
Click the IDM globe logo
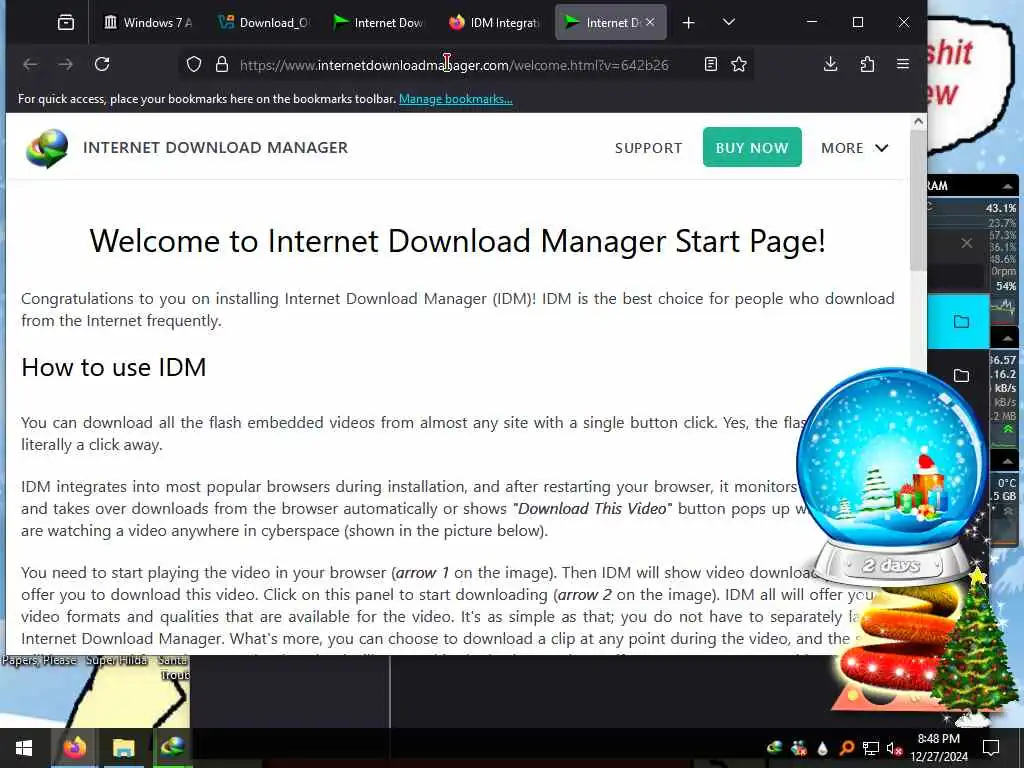(47, 148)
